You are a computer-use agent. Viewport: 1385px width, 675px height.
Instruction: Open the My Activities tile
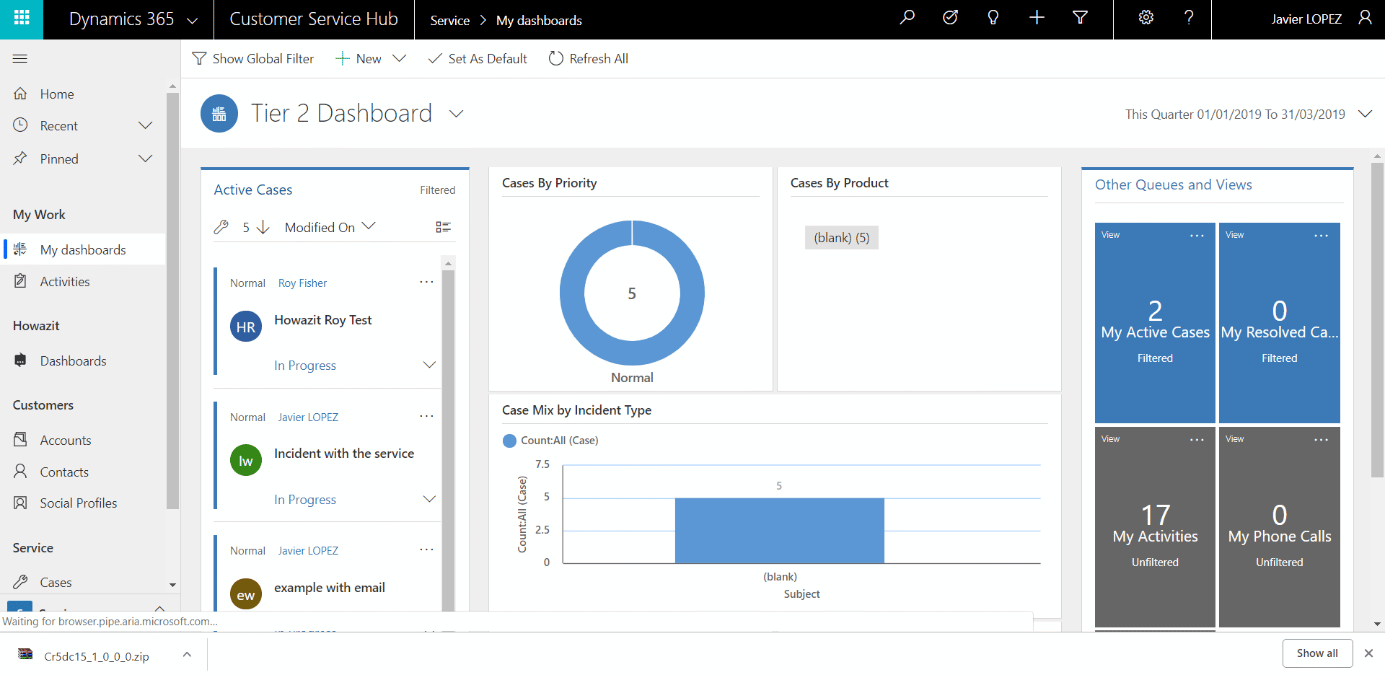(1155, 527)
